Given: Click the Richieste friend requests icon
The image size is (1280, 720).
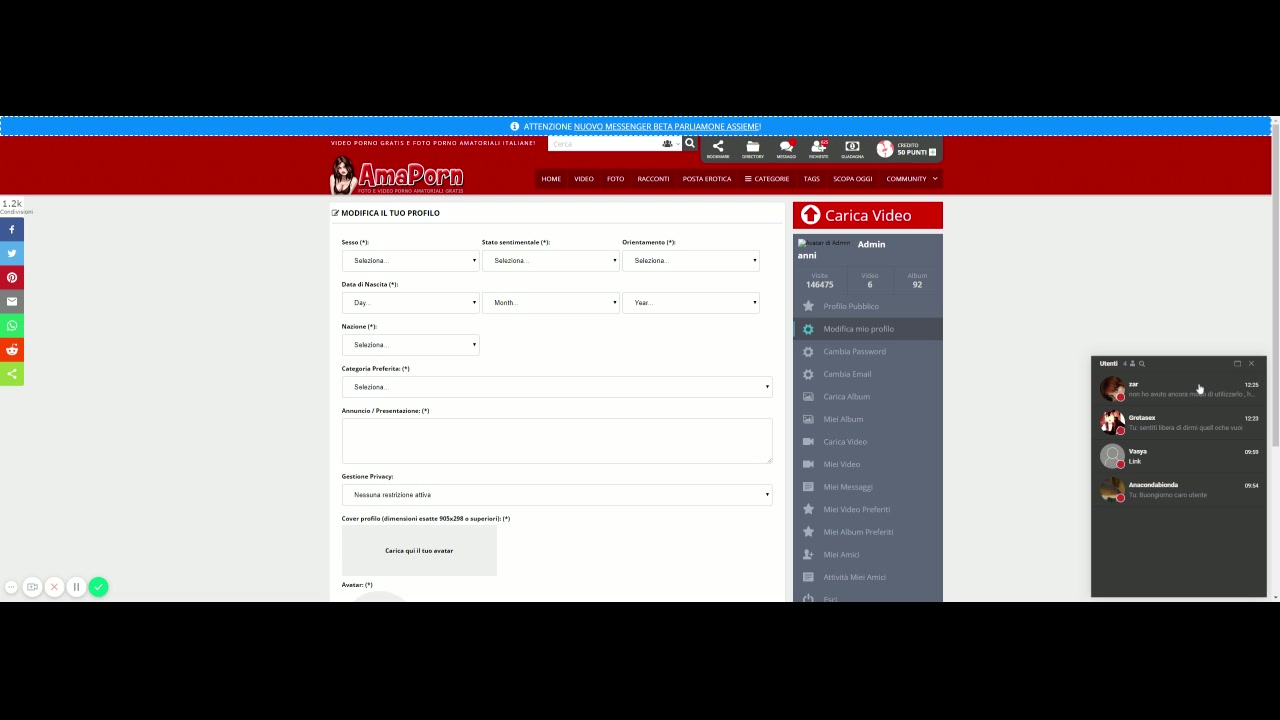Looking at the screenshot, I should click(818, 148).
